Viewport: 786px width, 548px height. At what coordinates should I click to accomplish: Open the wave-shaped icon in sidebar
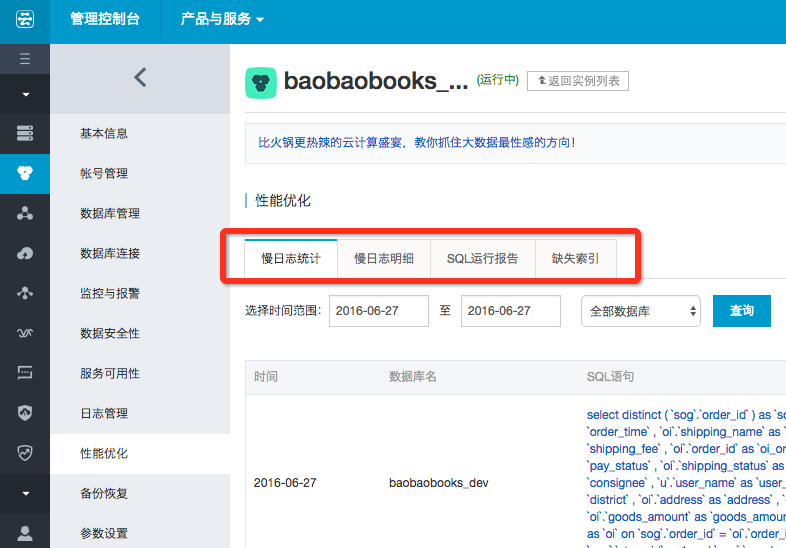tap(25, 333)
